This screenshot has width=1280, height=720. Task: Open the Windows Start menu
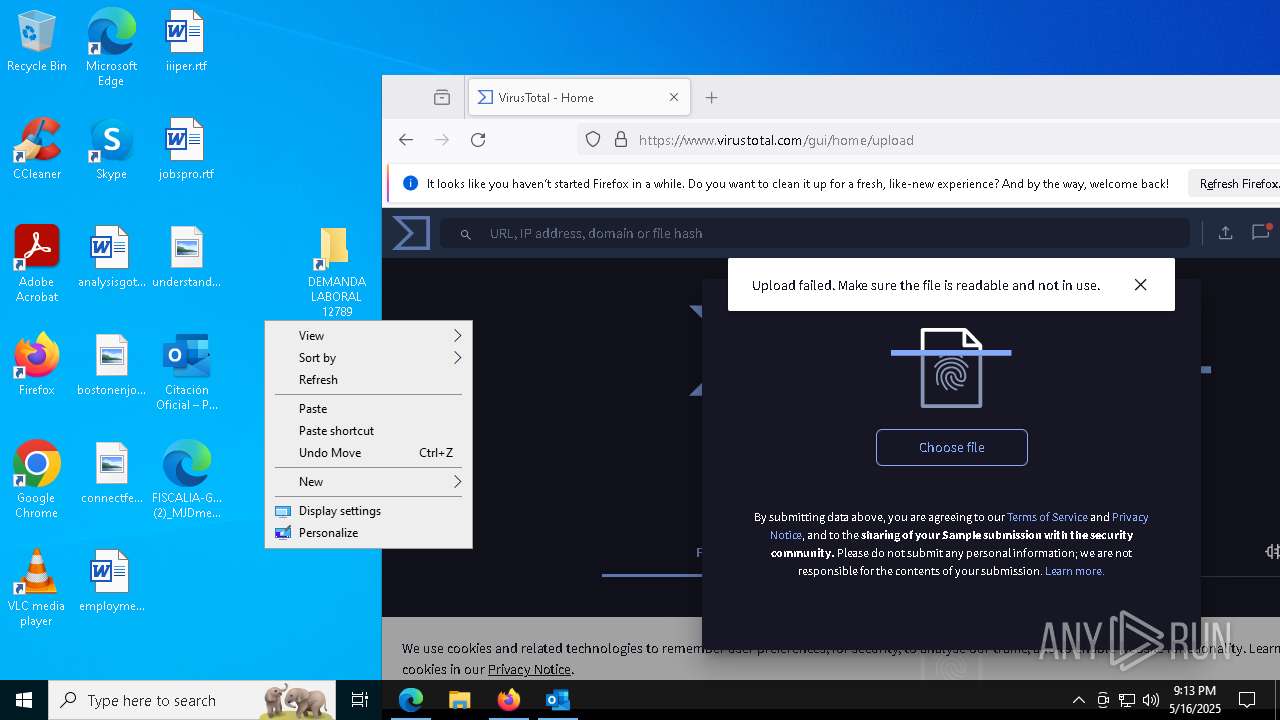pos(24,700)
